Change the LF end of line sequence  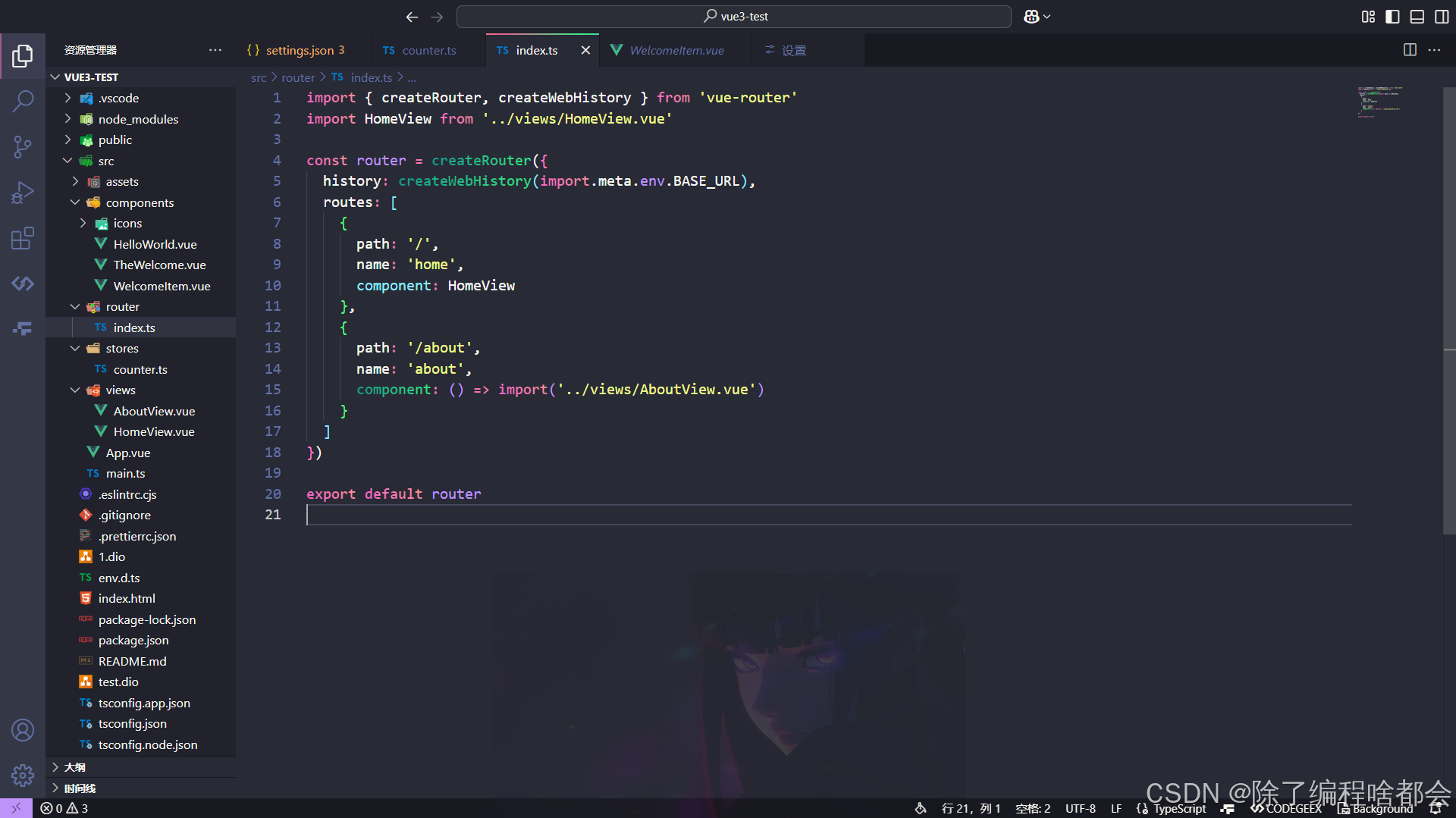(x=1116, y=808)
